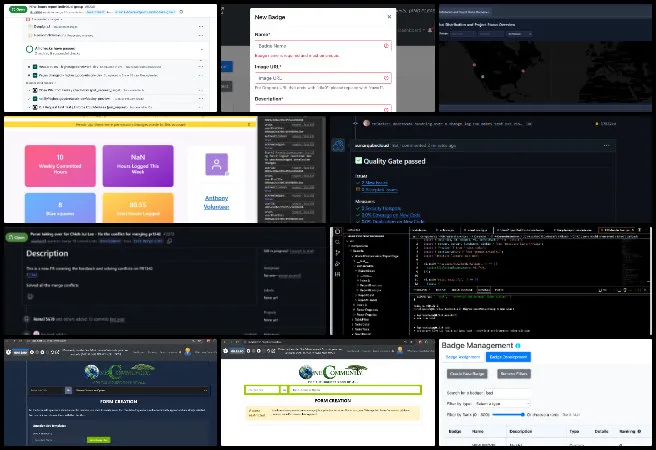Copy the branch name on the dark PR page

point(169,241)
